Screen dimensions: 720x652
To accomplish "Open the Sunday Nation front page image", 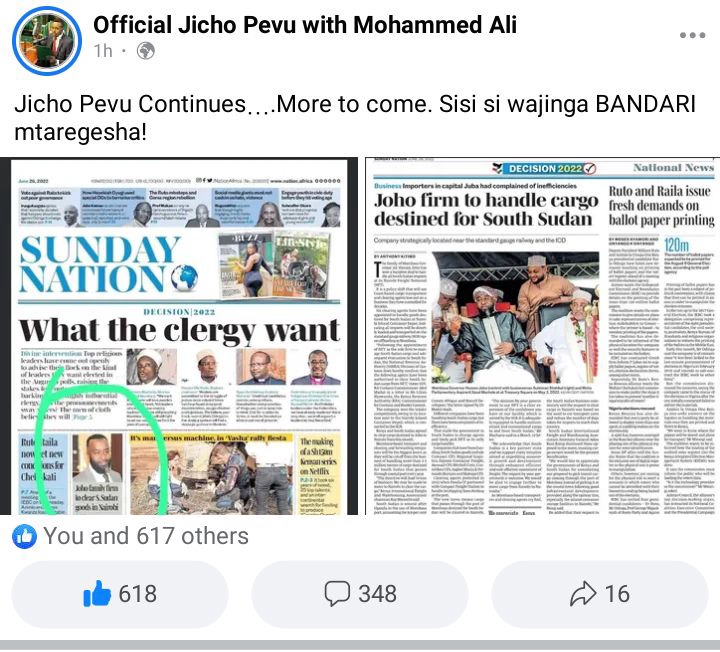I will point(179,336).
